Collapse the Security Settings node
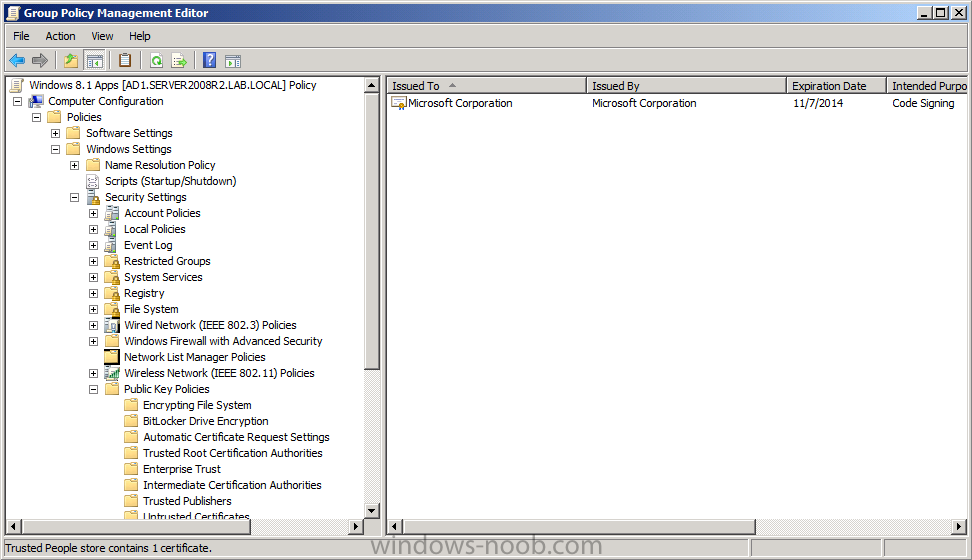Viewport: 972px width, 560px height. point(74,197)
